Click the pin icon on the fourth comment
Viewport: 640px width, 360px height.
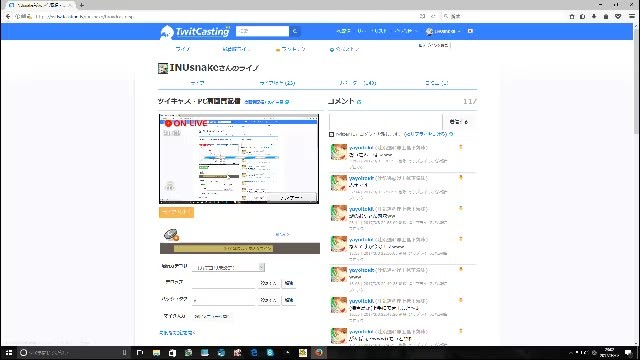coord(461,239)
